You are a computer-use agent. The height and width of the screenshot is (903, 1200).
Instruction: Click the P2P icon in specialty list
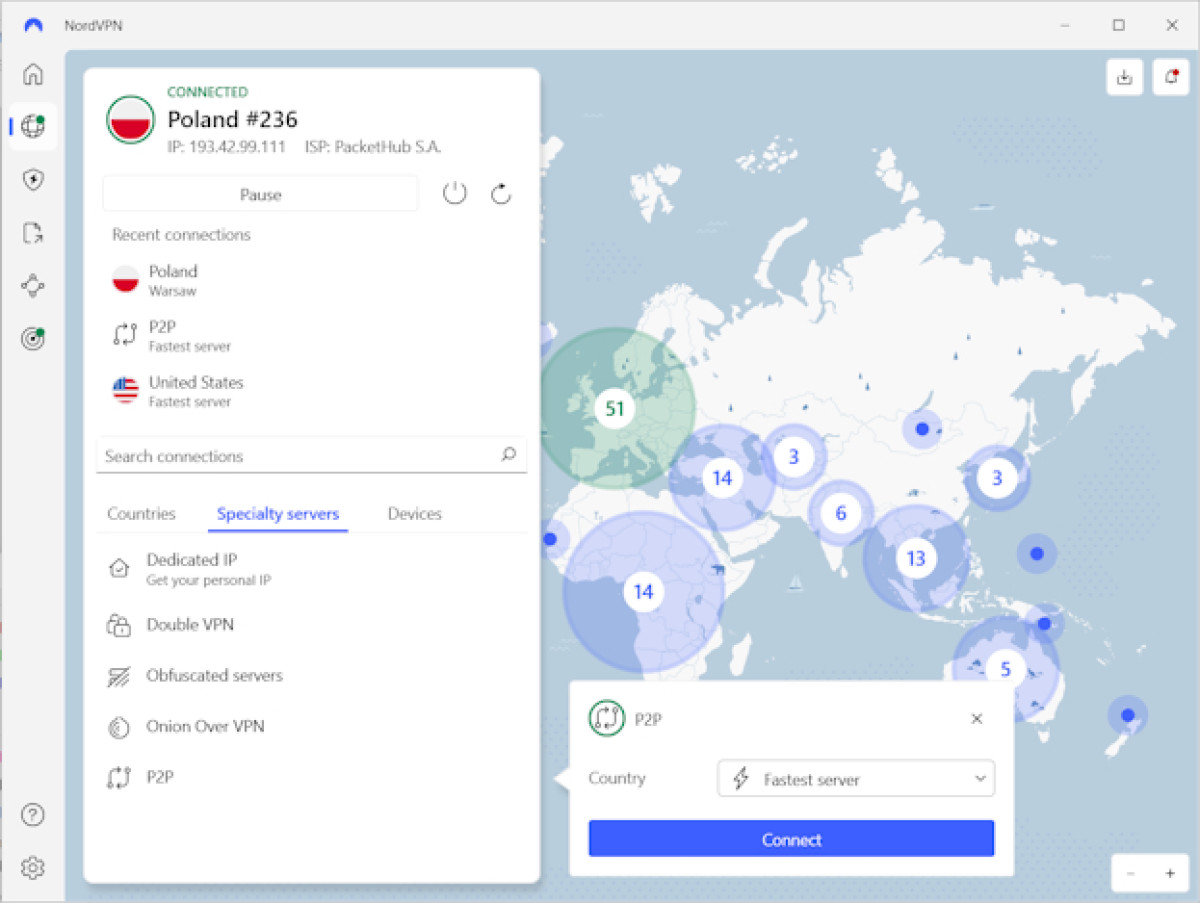(x=119, y=777)
